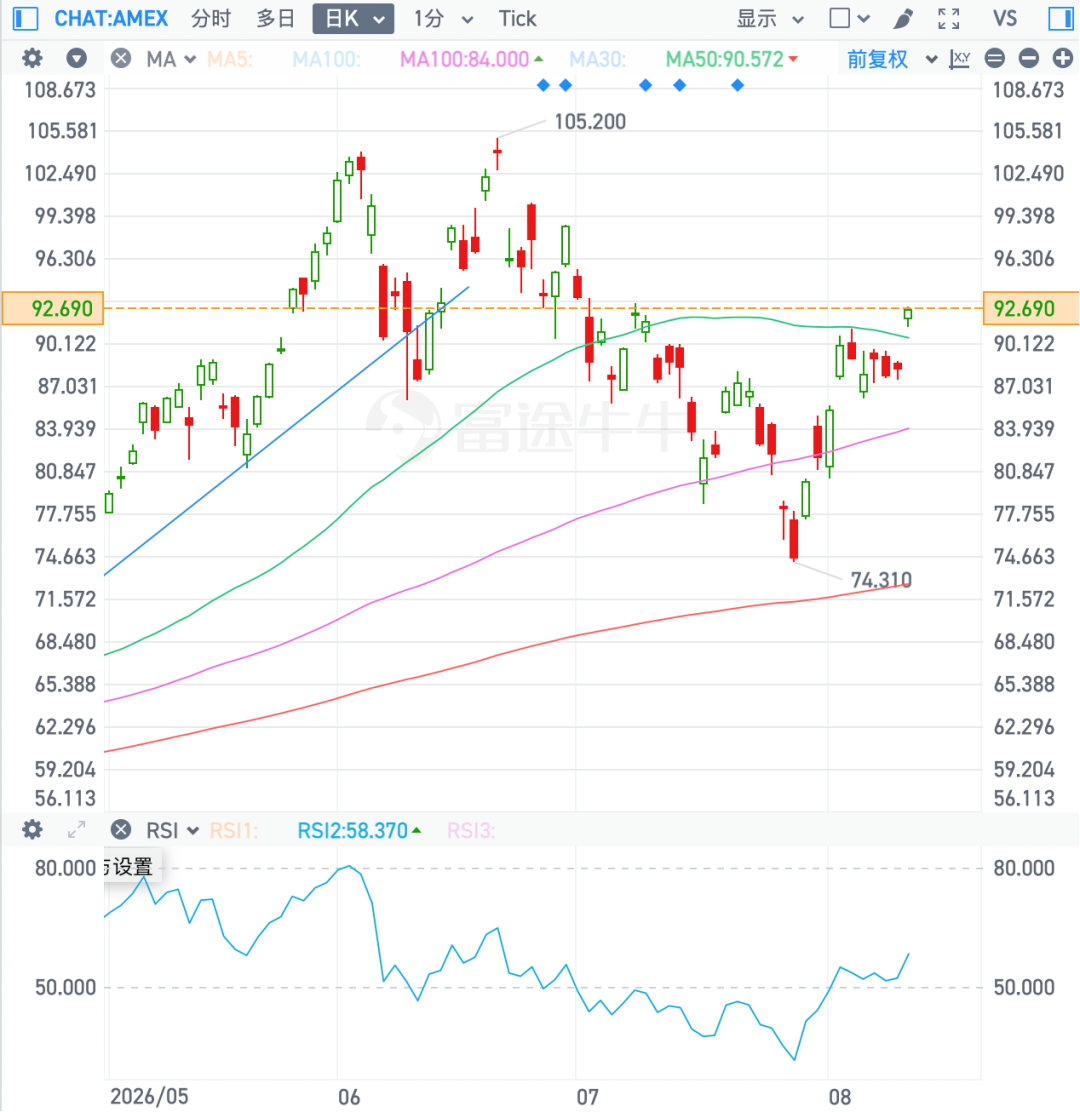
Task: Click the 105.200 high price label
Action: [x=589, y=121]
